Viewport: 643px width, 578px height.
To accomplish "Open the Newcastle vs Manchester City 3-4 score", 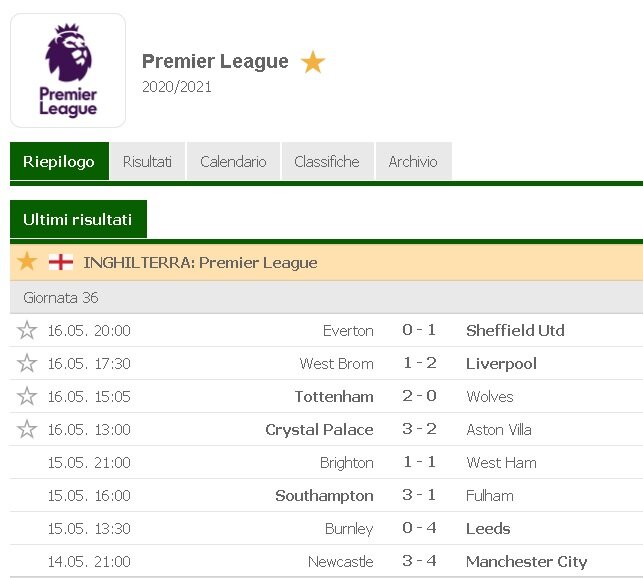I will [419, 561].
